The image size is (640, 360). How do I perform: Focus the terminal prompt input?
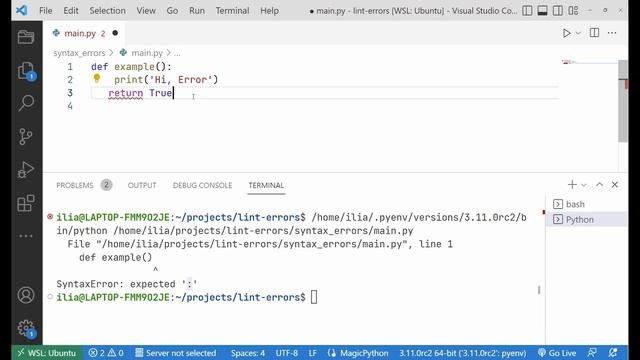click(313, 297)
